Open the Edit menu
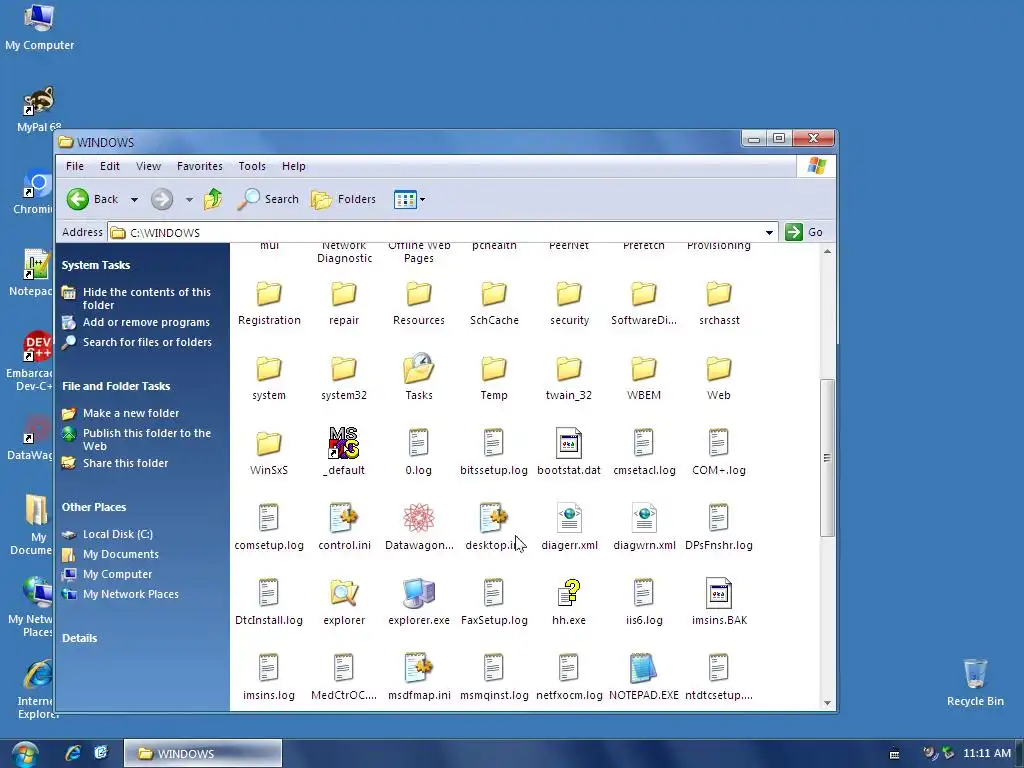The image size is (1024, 768). coord(110,166)
